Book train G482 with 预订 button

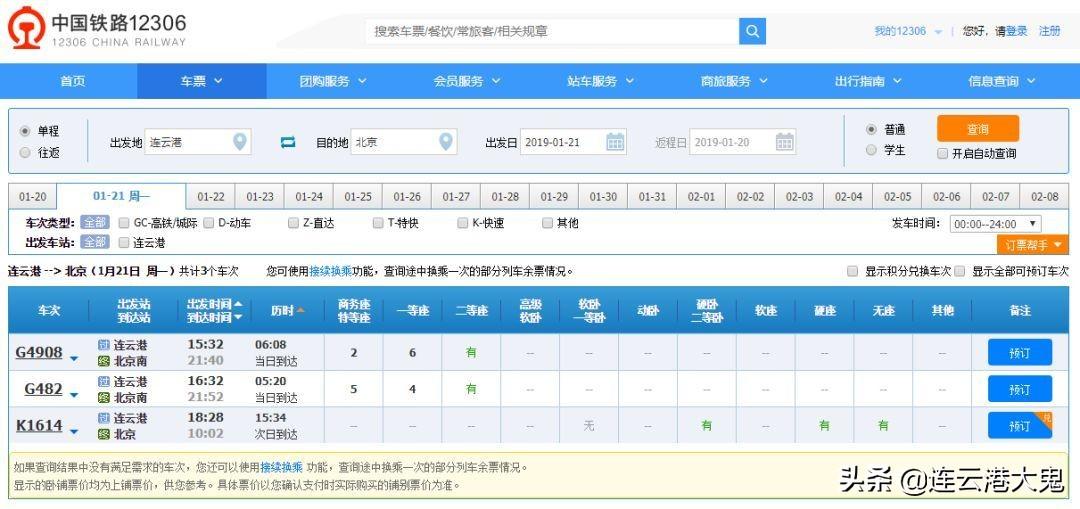coord(1019,389)
